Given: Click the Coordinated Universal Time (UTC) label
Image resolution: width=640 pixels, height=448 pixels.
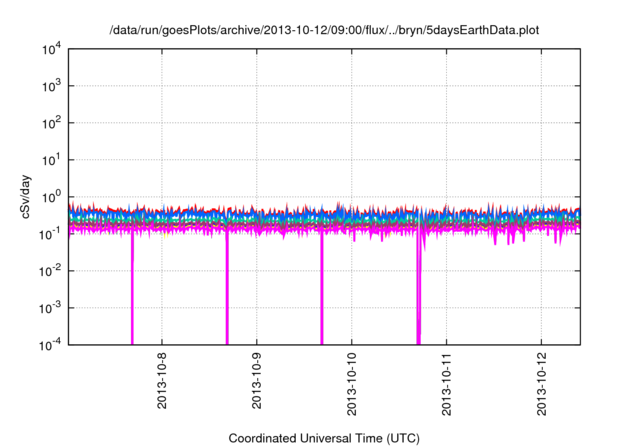Looking at the screenshot, I should coord(324,438).
